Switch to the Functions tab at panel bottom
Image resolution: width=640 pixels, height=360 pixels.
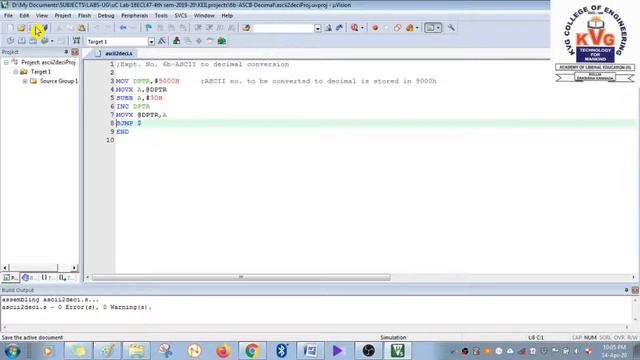point(48,278)
